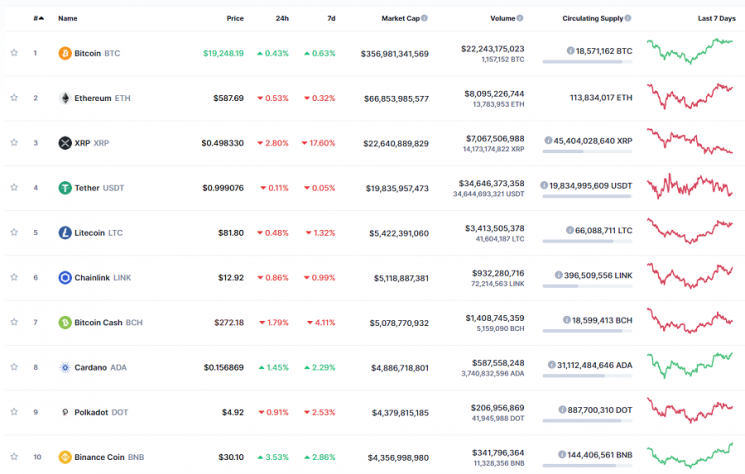Click Ethereum supply 113,834,017 ETH
The width and height of the screenshot is (745, 474).
click(601, 98)
